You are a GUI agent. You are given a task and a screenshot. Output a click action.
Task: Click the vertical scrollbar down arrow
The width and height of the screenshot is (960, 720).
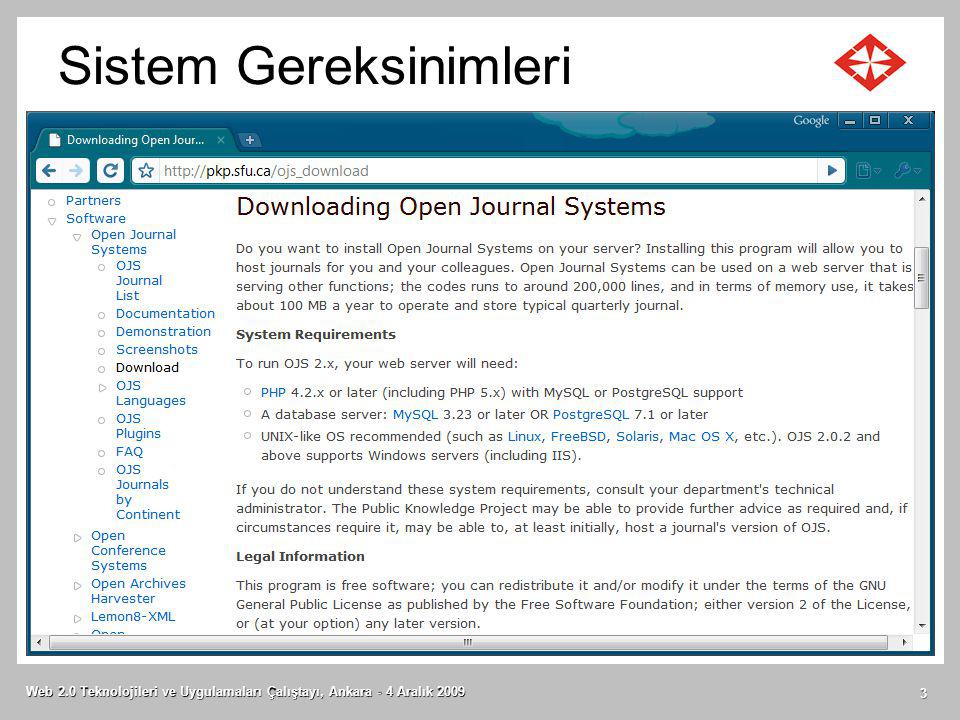pos(921,626)
